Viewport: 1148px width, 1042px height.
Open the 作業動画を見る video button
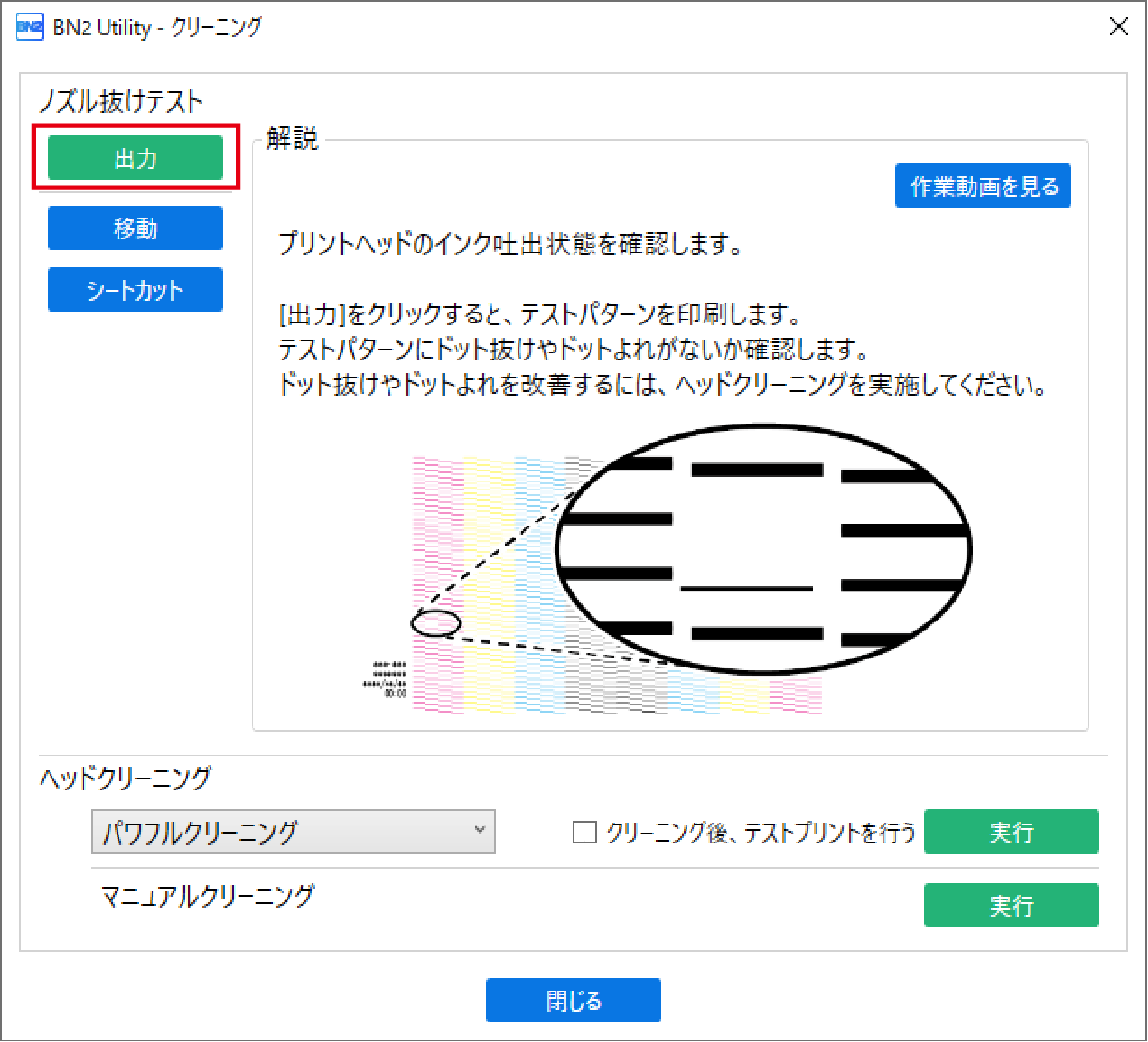pos(983,186)
